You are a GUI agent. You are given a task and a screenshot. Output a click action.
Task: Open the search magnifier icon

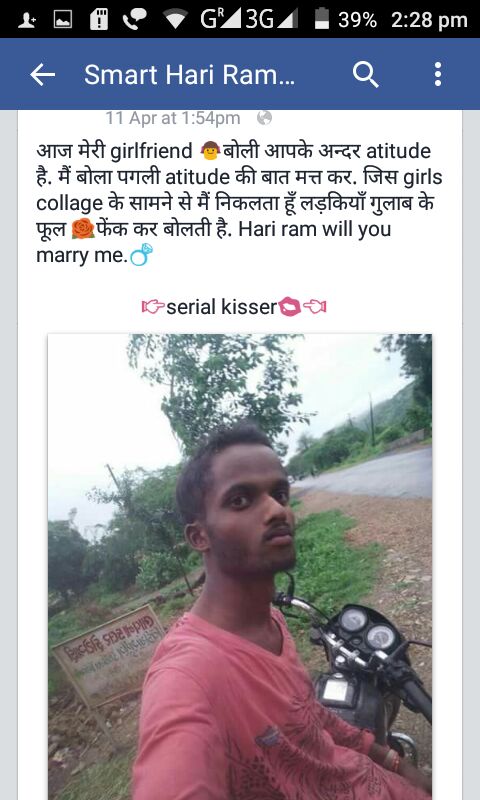366,75
